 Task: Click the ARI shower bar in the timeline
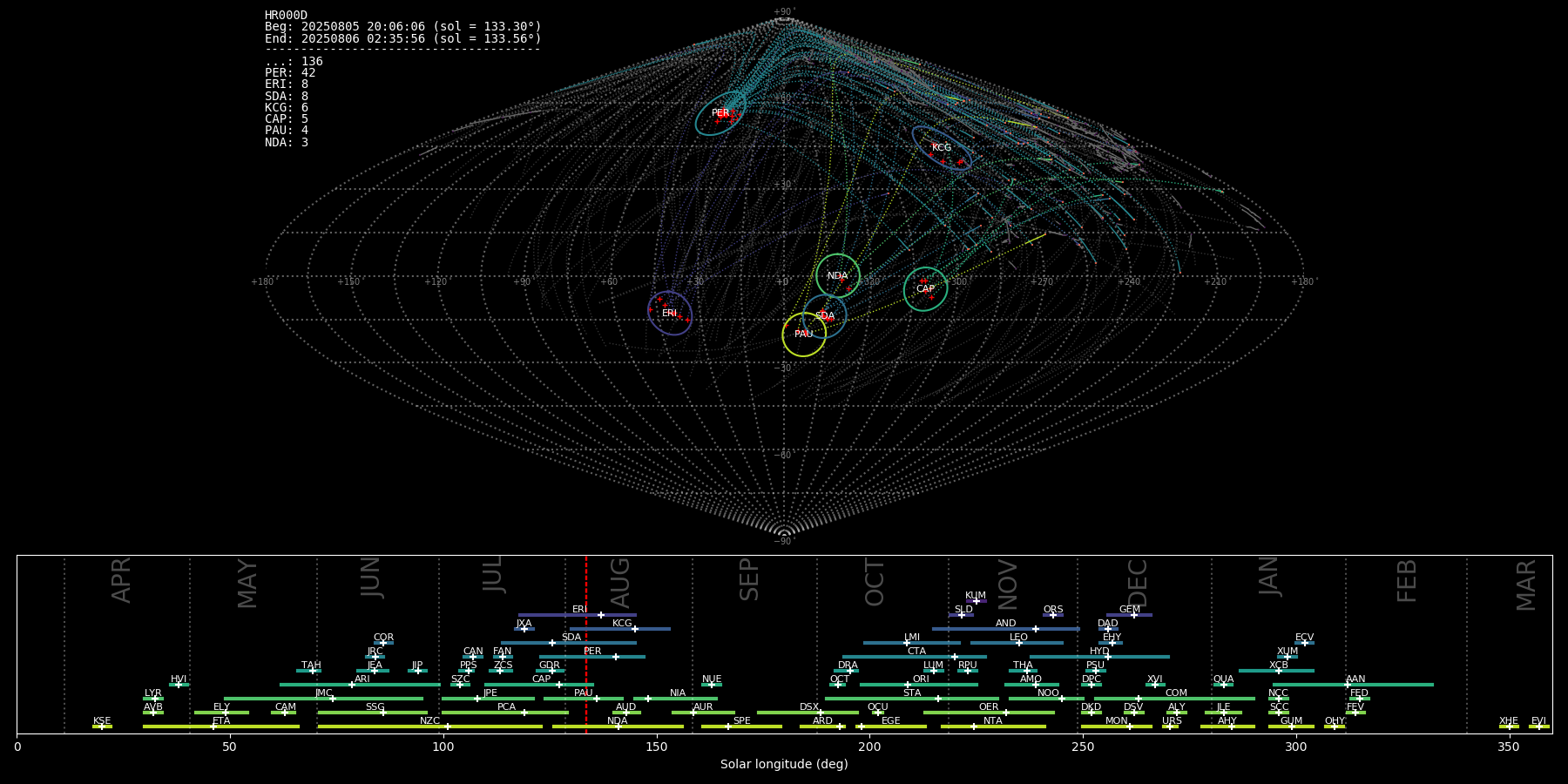tap(360, 685)
